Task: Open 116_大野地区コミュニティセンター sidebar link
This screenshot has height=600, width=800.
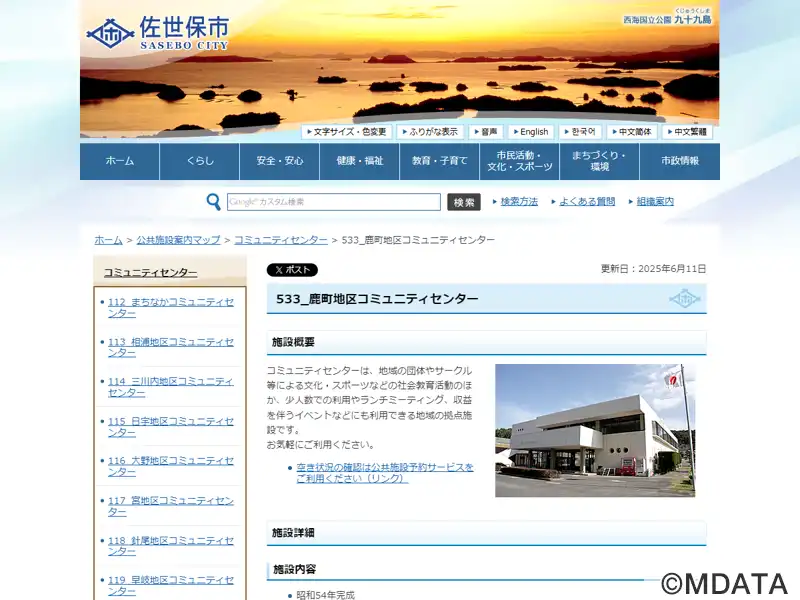Action: [170, 466]
